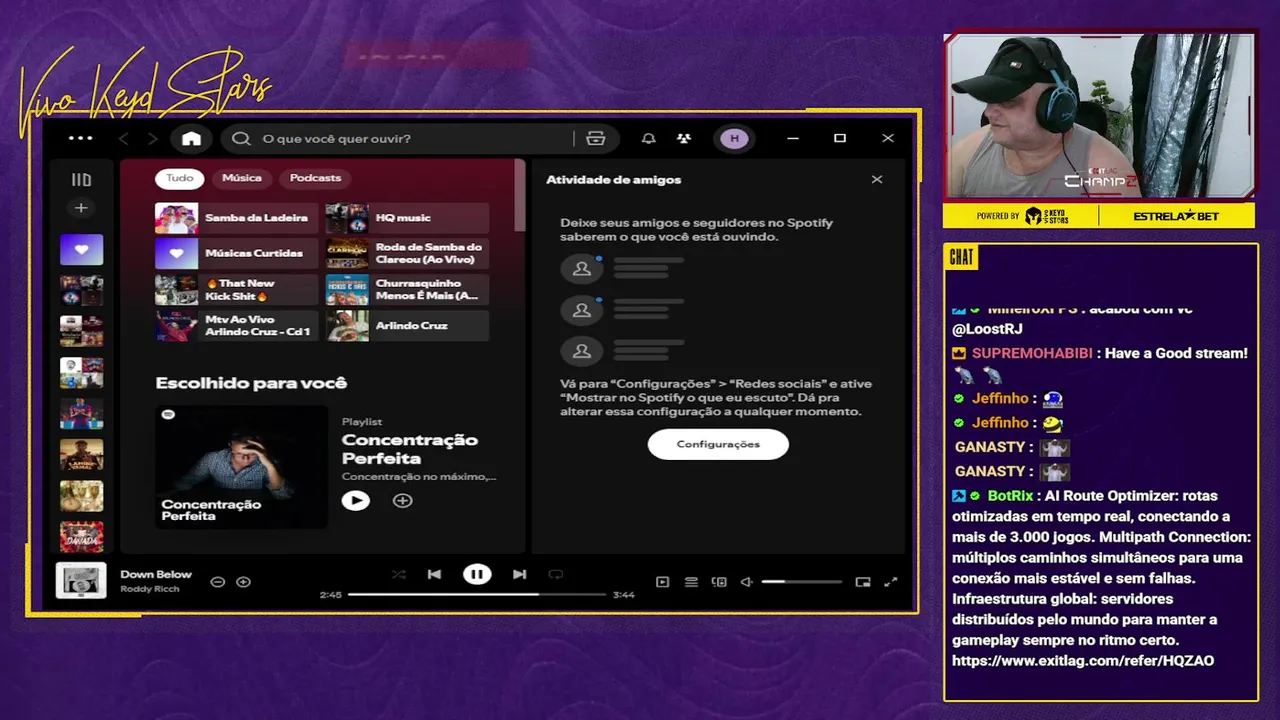Close the 'Atividade de amigos' panel
Image resolution: width=1280 pixels, height=720 pixels.
click(877, 180)
